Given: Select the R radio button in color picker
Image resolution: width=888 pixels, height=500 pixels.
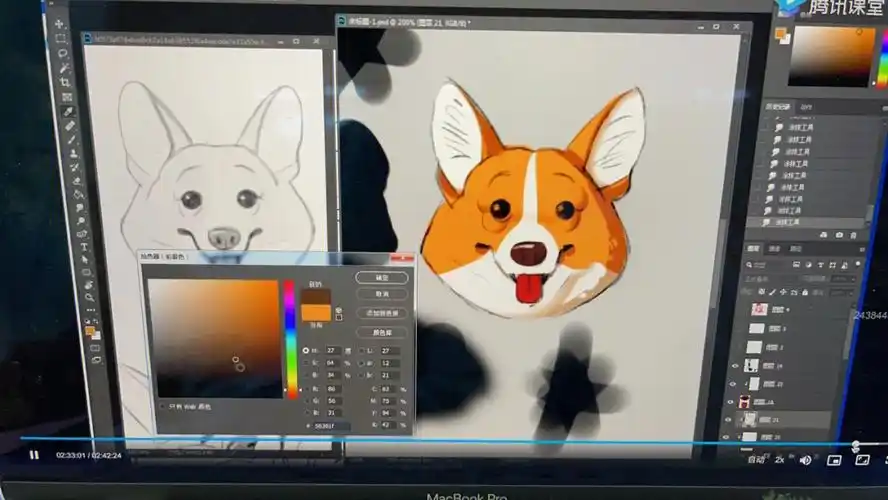Looking at the screenshot, I should pyautogui.click(x=306, y=389).
